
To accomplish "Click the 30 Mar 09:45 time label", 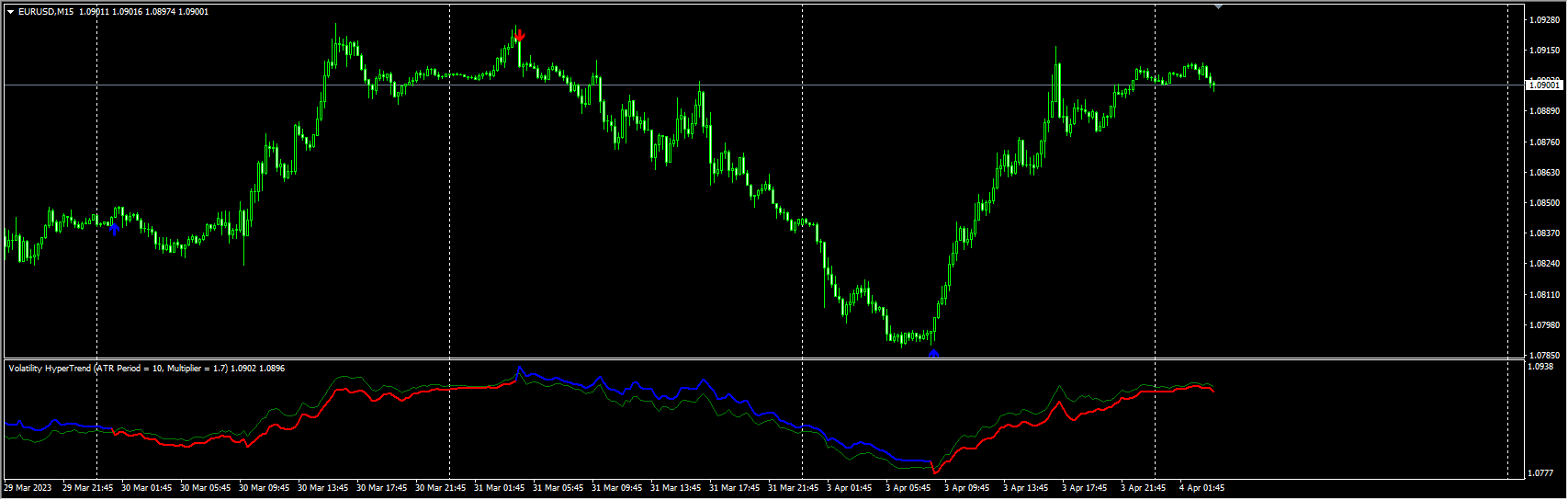I will tap(264, 488).
